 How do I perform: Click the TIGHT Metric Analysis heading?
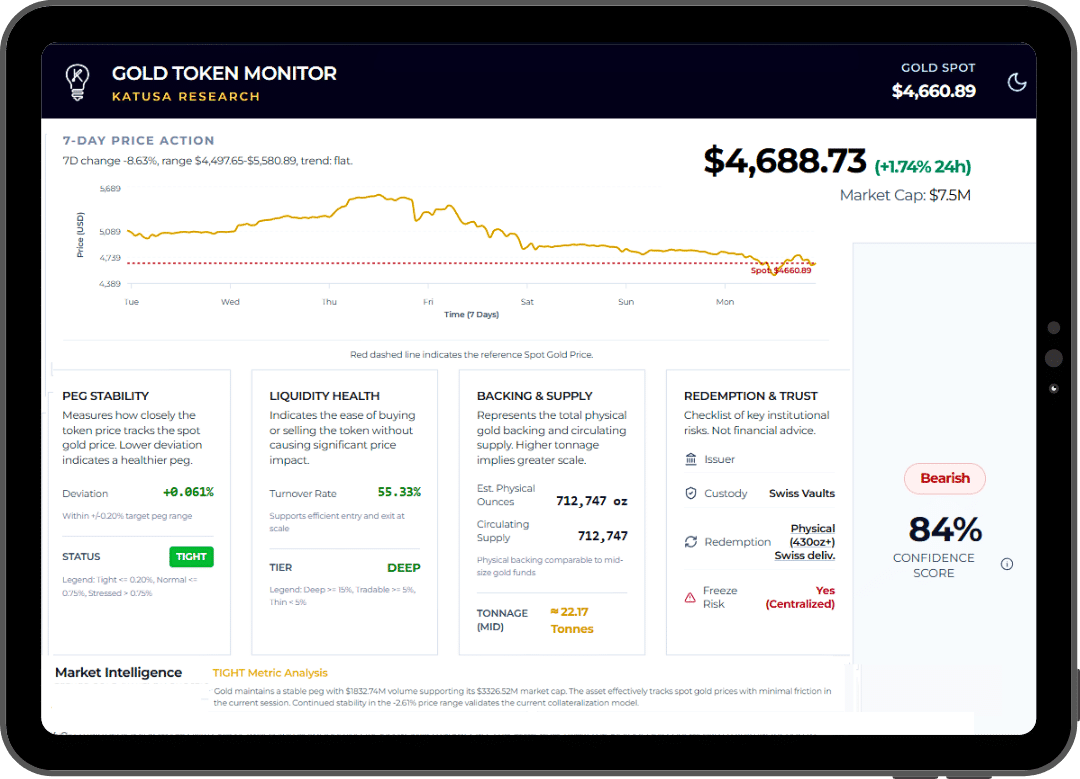click(270, 673)
